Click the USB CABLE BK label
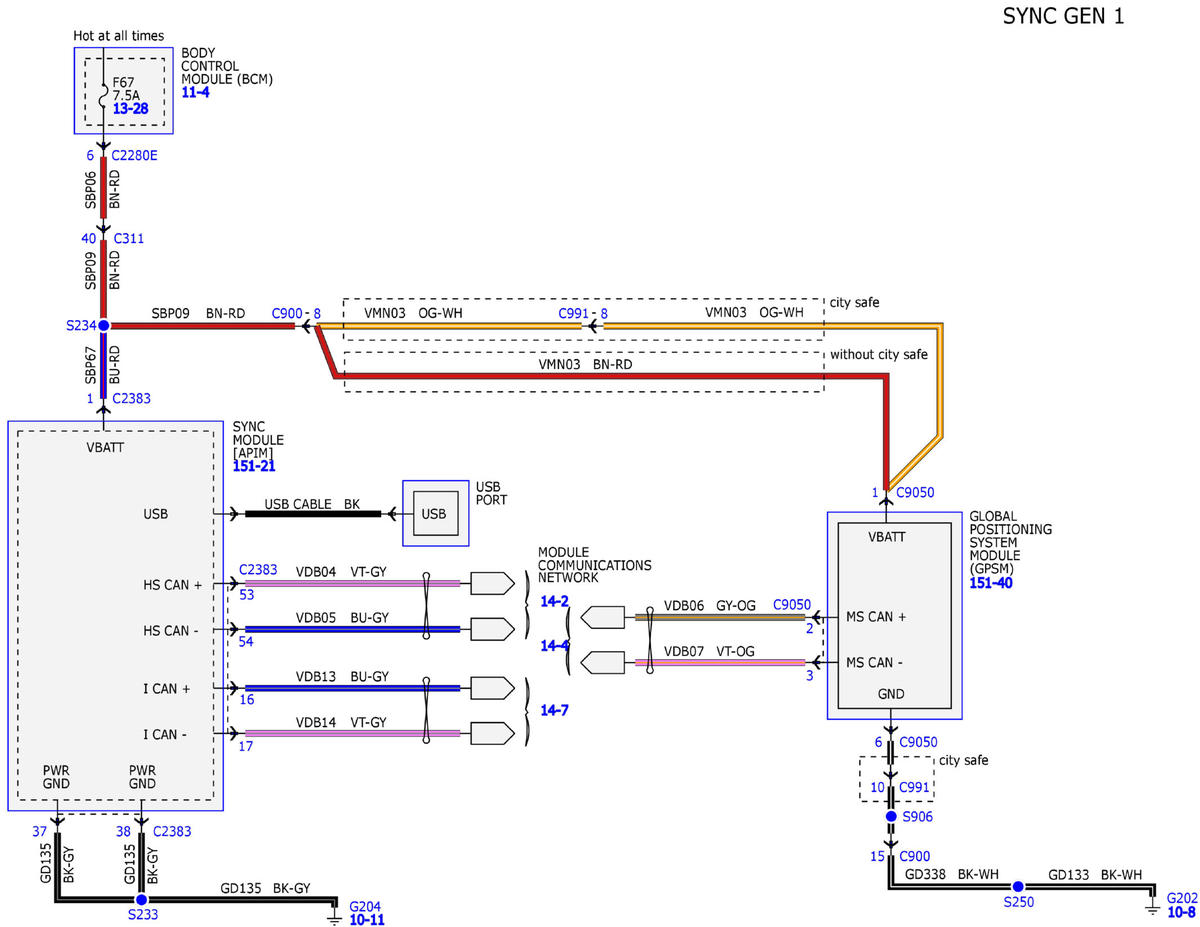Viewport: 1200px width, 927px height. [312, 504]
